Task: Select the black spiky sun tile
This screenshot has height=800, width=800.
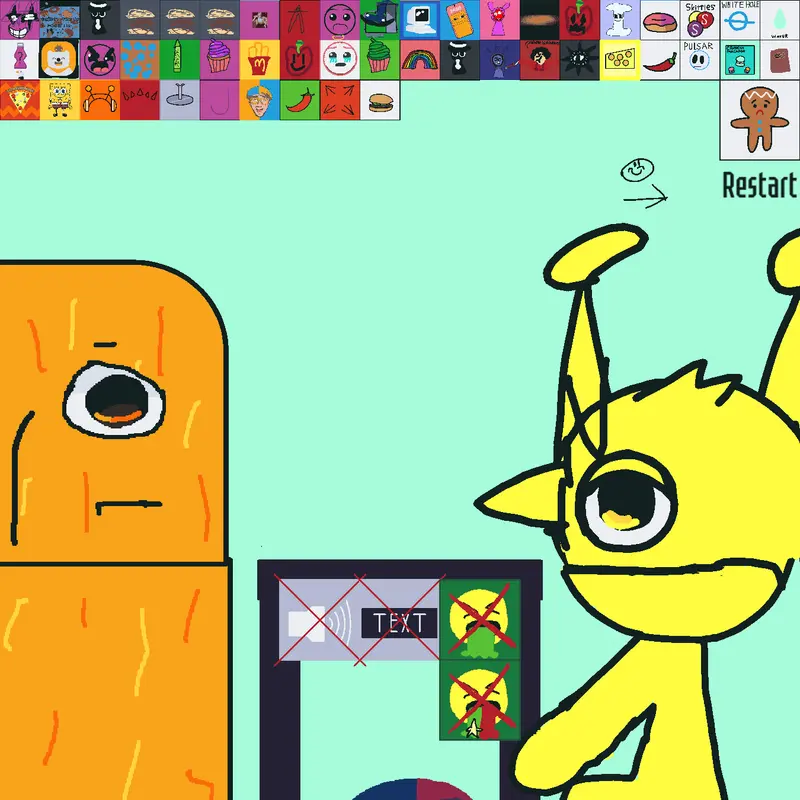Action: pos(580,60)
